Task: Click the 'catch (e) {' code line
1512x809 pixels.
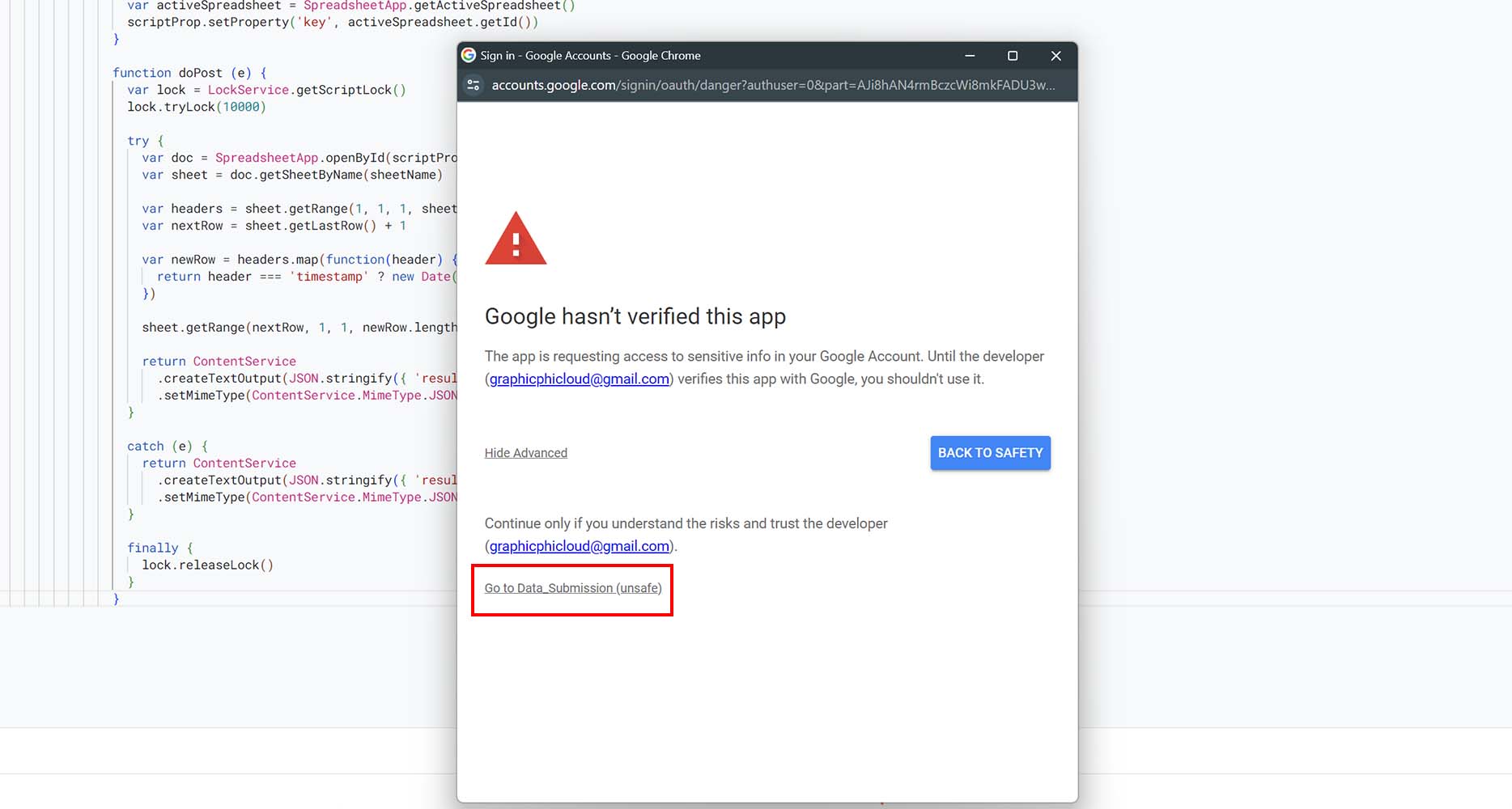Action: pyautogui.click(x=167, y=446)
